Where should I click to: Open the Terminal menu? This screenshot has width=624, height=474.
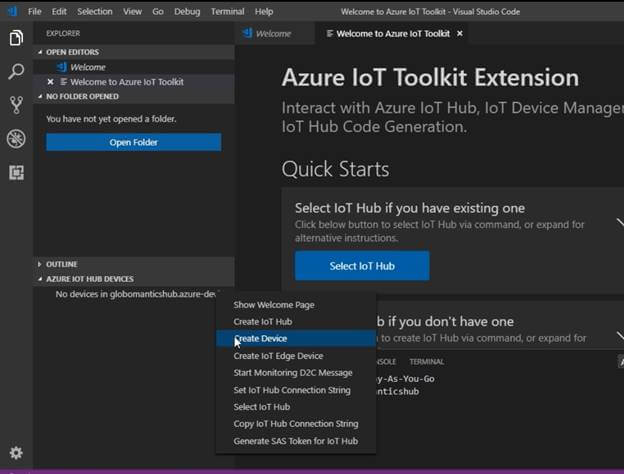228,12
